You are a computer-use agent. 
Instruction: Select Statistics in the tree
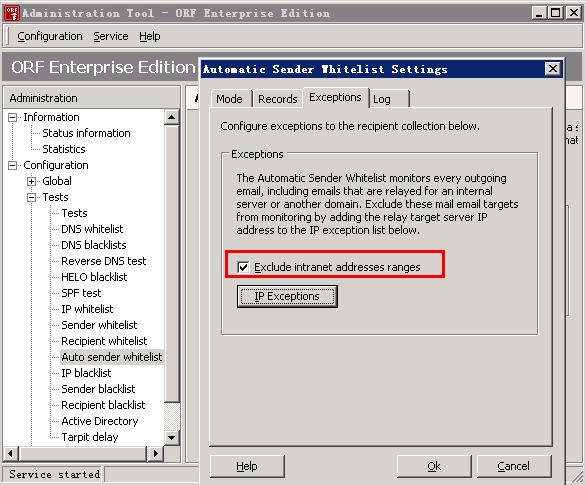click(x=64, y=149)
